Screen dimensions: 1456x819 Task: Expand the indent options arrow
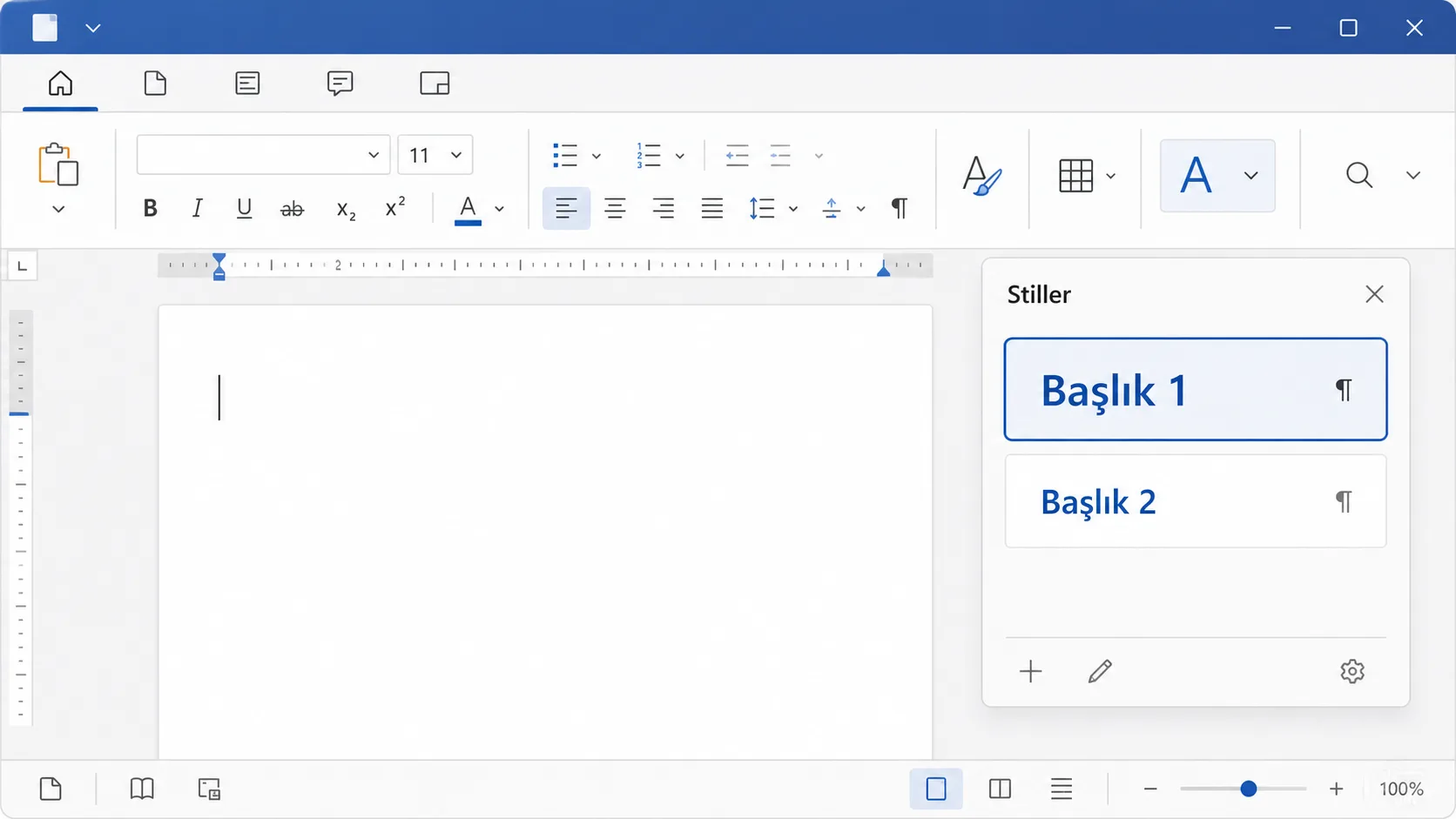coord(819,157)
